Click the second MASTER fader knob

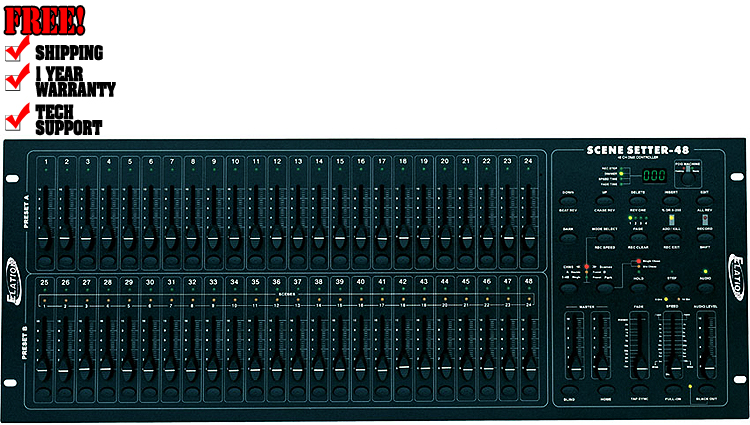(601, 369)
